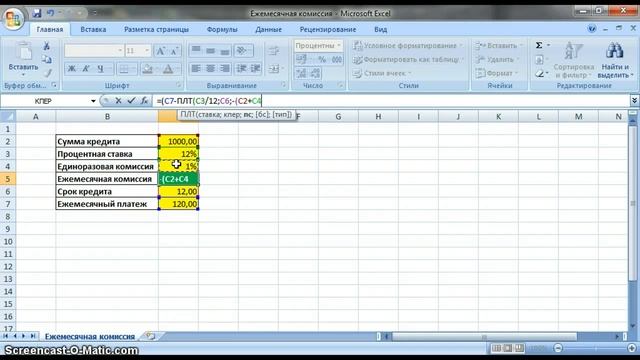Save the workbook from quick access toolbar

click(37, 13)
